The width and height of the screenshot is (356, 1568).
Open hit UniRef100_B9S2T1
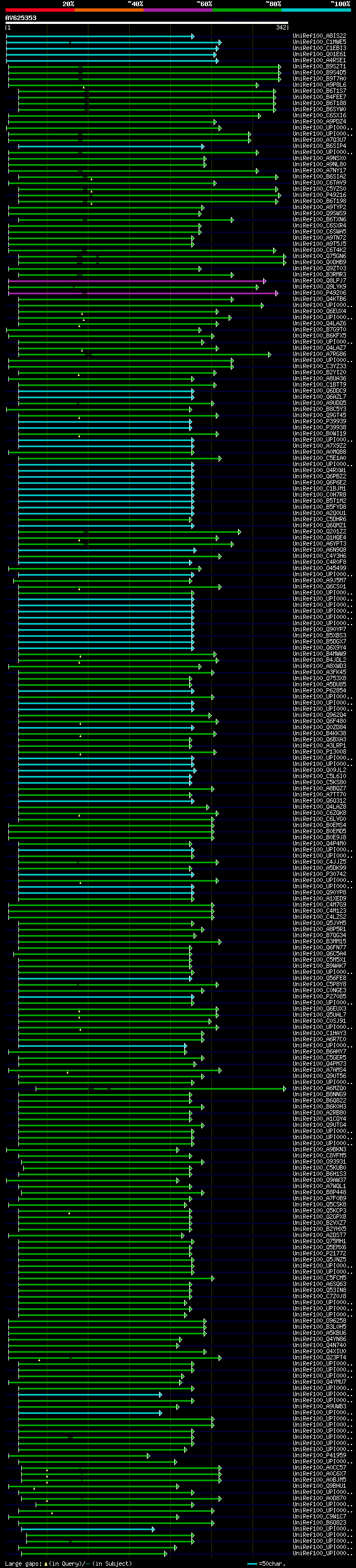319,66
